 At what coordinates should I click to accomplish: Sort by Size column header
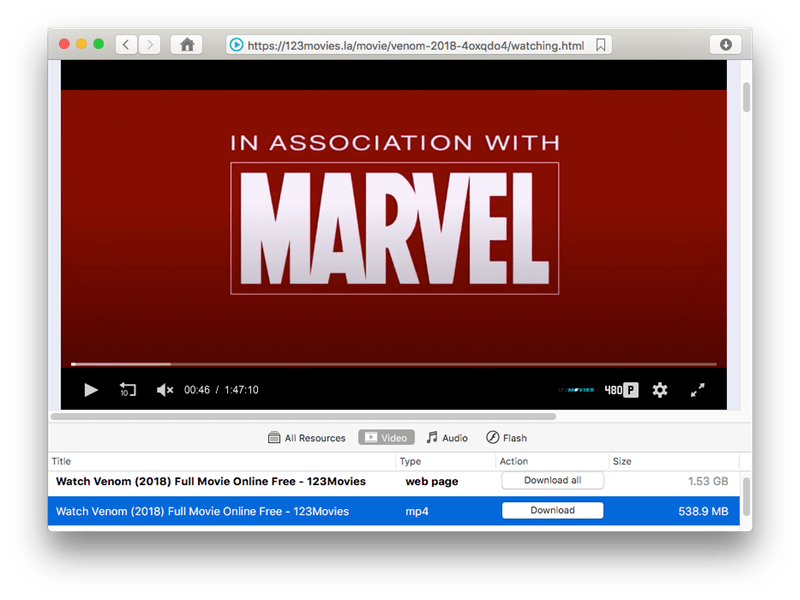(674, 461)
